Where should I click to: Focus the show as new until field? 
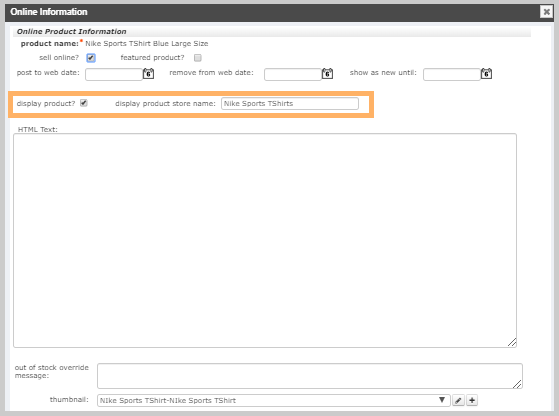point(452,74)
